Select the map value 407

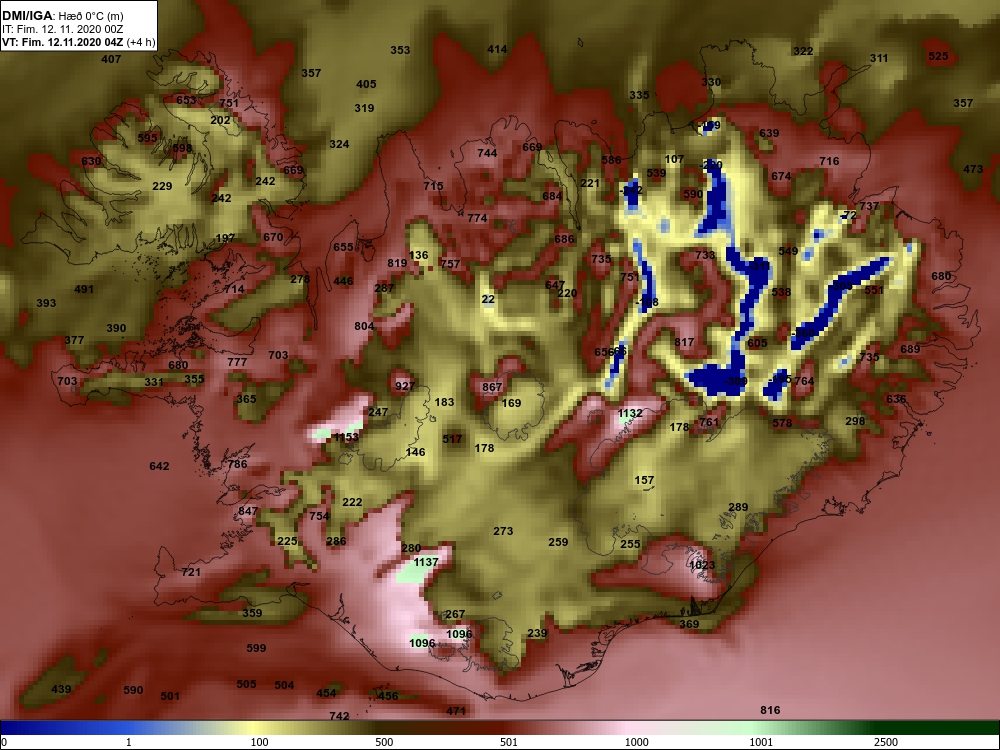(x=111, y=59)
